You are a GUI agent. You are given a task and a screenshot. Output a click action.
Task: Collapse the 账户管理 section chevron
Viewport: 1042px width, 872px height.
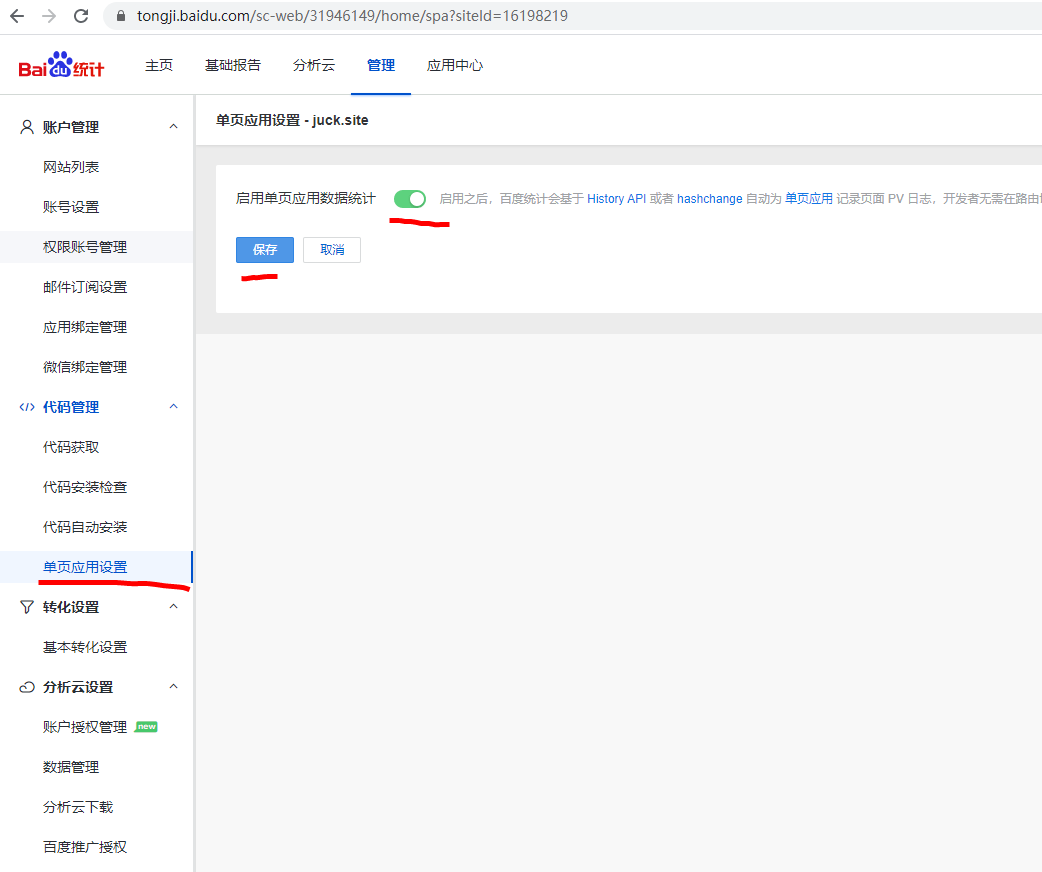[x=173, y=127]
